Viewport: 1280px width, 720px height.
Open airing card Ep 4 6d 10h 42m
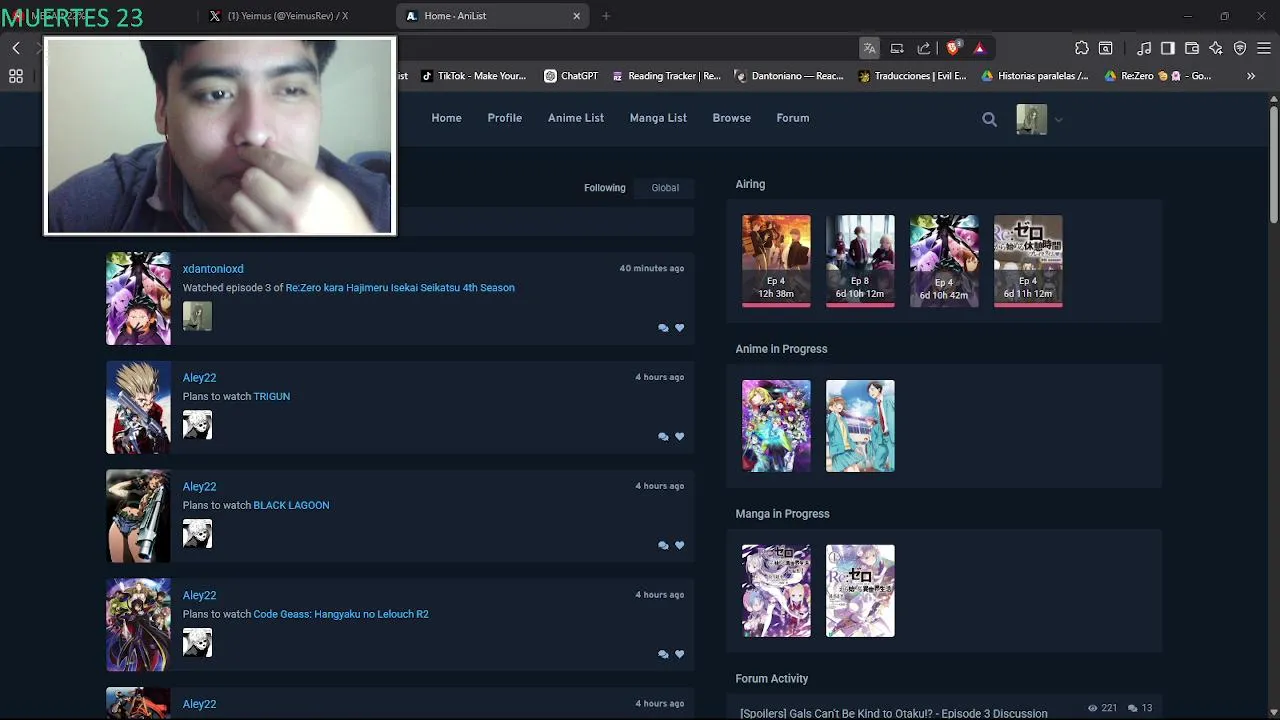[x=944, y=261]
